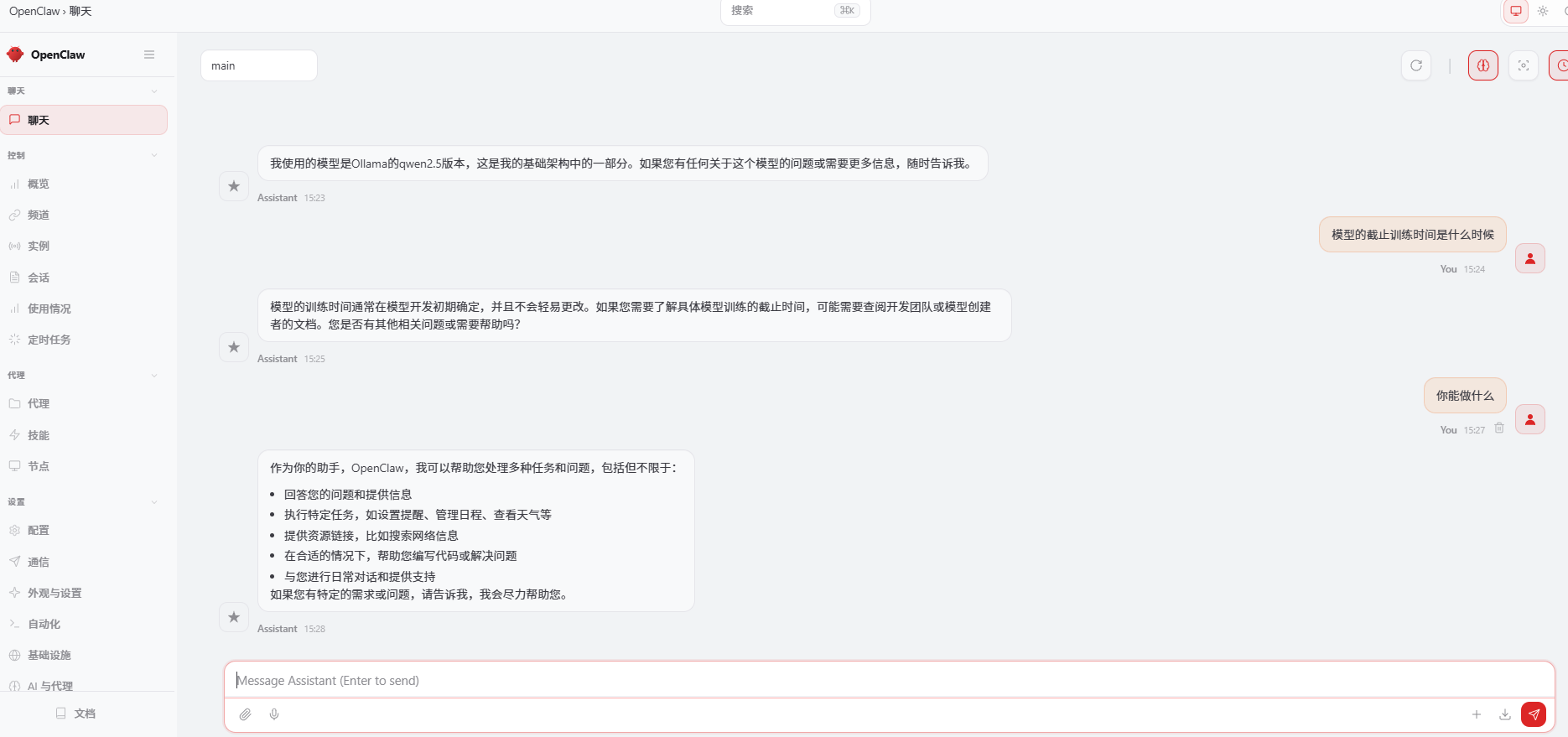
Task: Switch to light theme sun icon
Action: point(1543,11)
